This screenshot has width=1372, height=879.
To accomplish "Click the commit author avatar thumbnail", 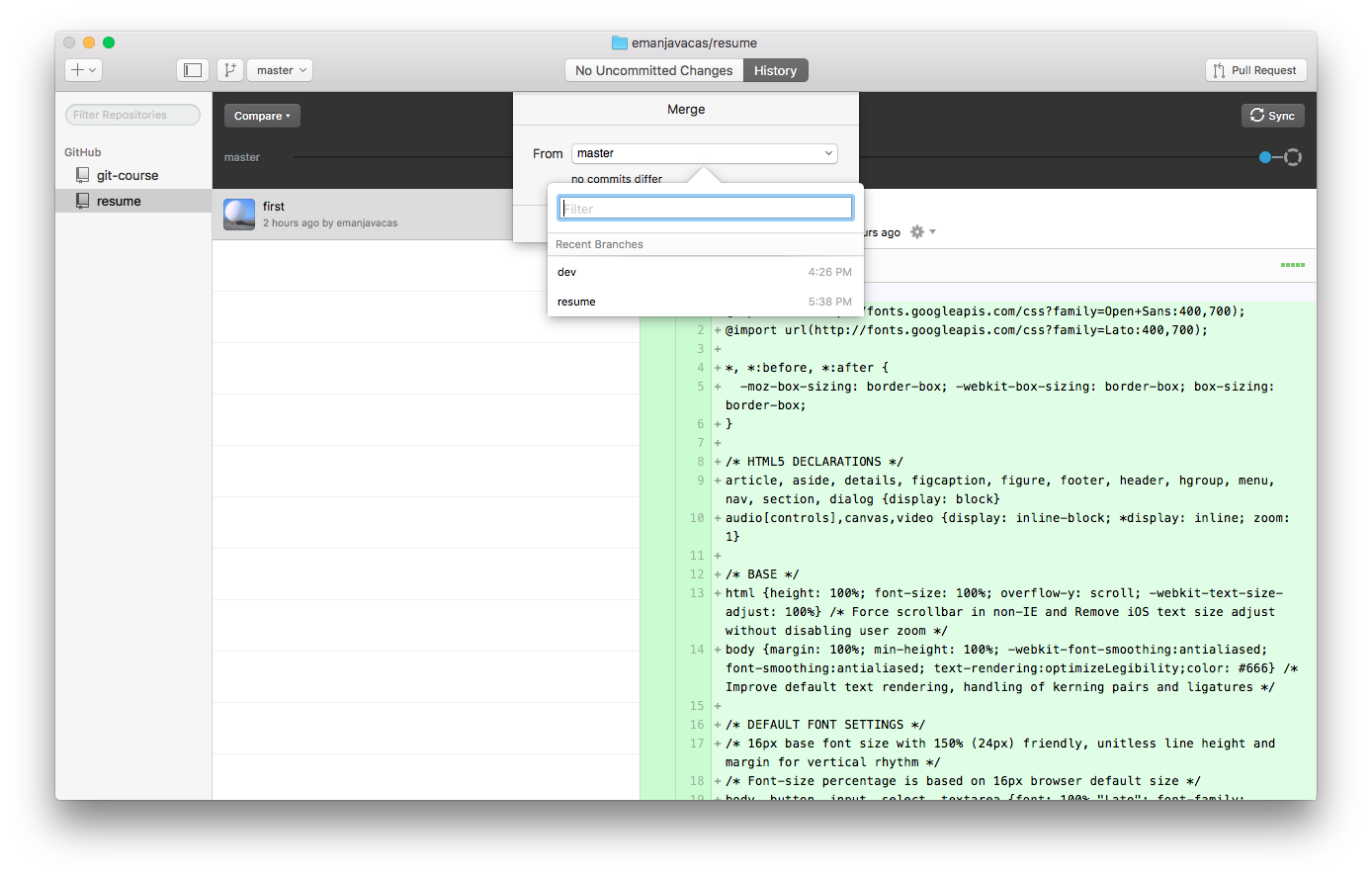I will (239, 215).
